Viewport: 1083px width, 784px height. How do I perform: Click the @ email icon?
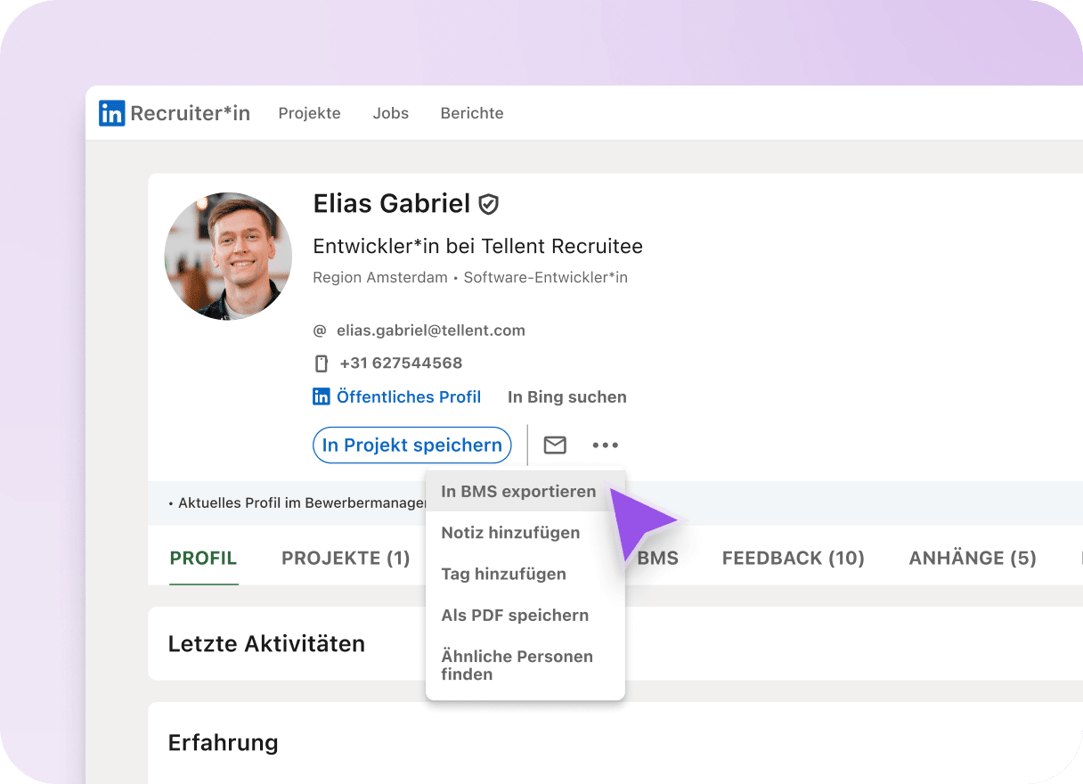320,331
